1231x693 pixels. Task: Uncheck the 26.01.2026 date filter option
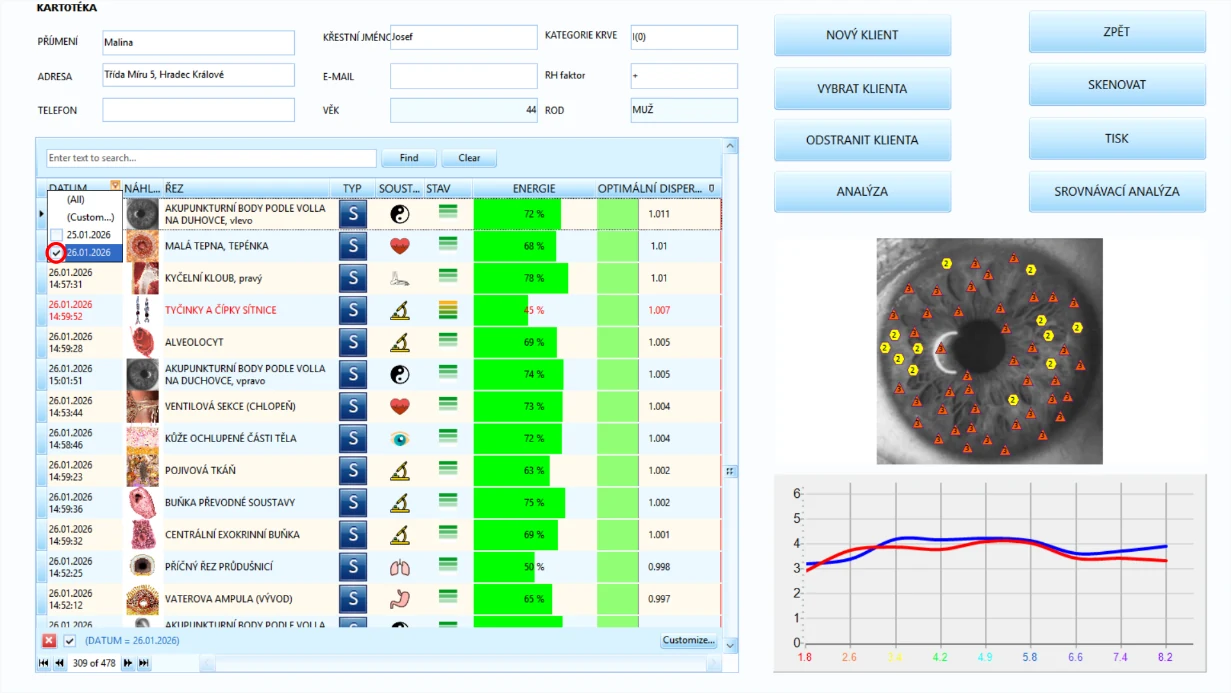[57, 253]
